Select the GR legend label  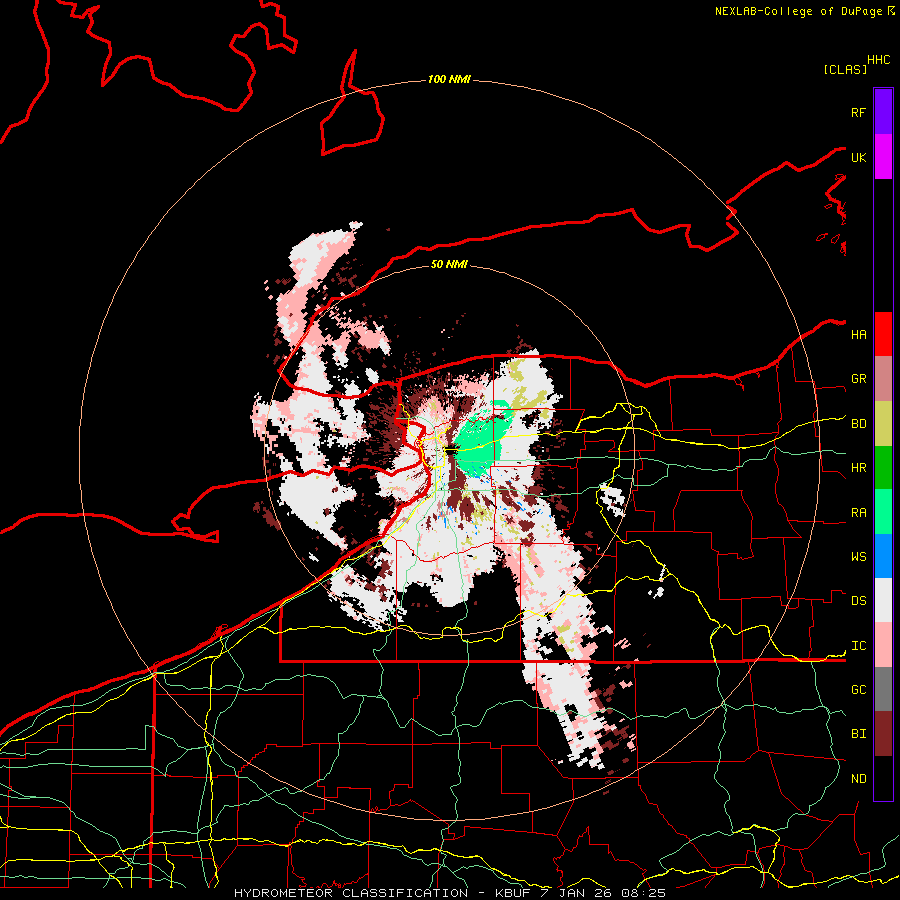click(x=858, y=379)
